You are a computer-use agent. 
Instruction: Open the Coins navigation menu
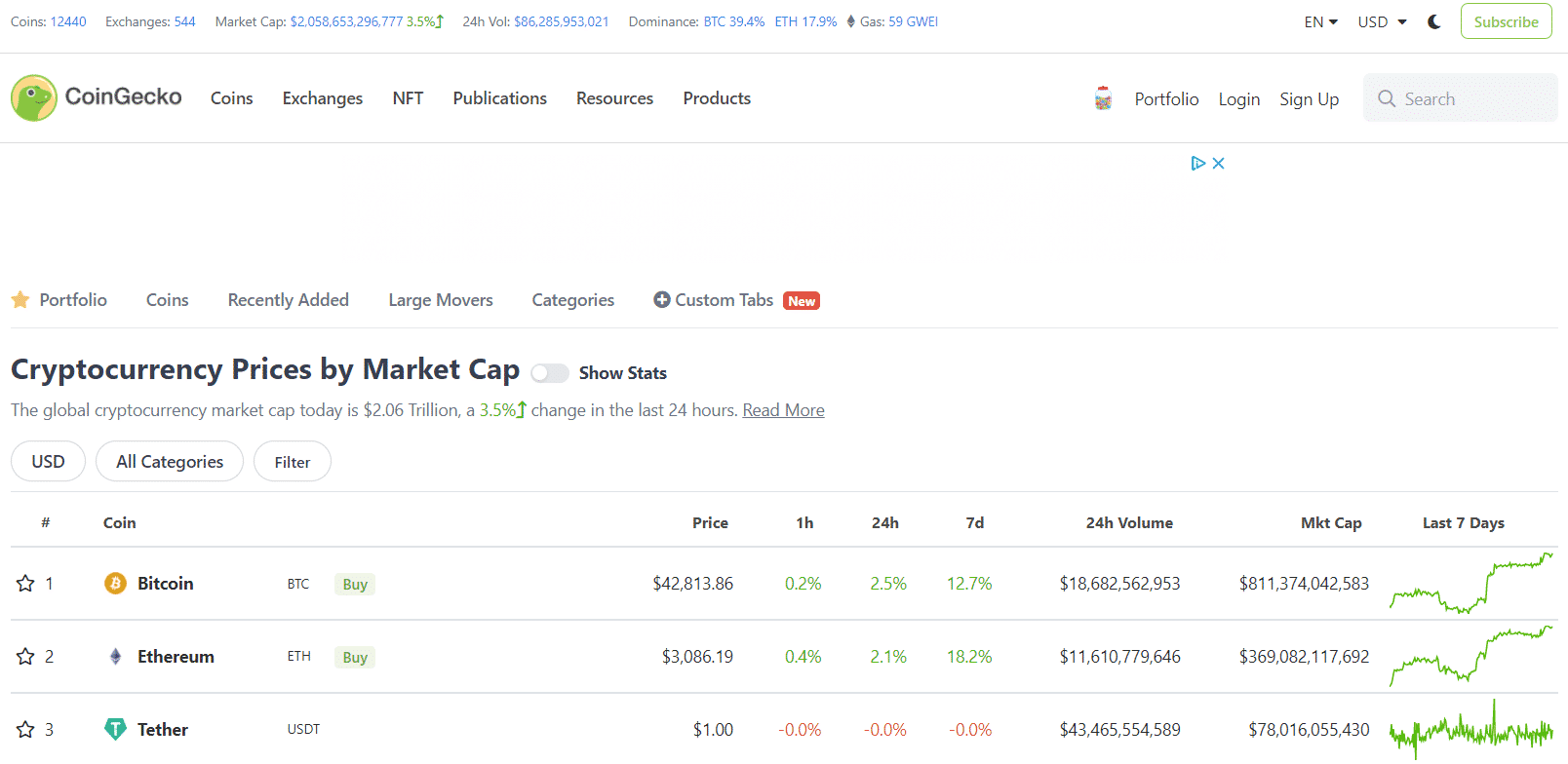[x=232, y=98]
